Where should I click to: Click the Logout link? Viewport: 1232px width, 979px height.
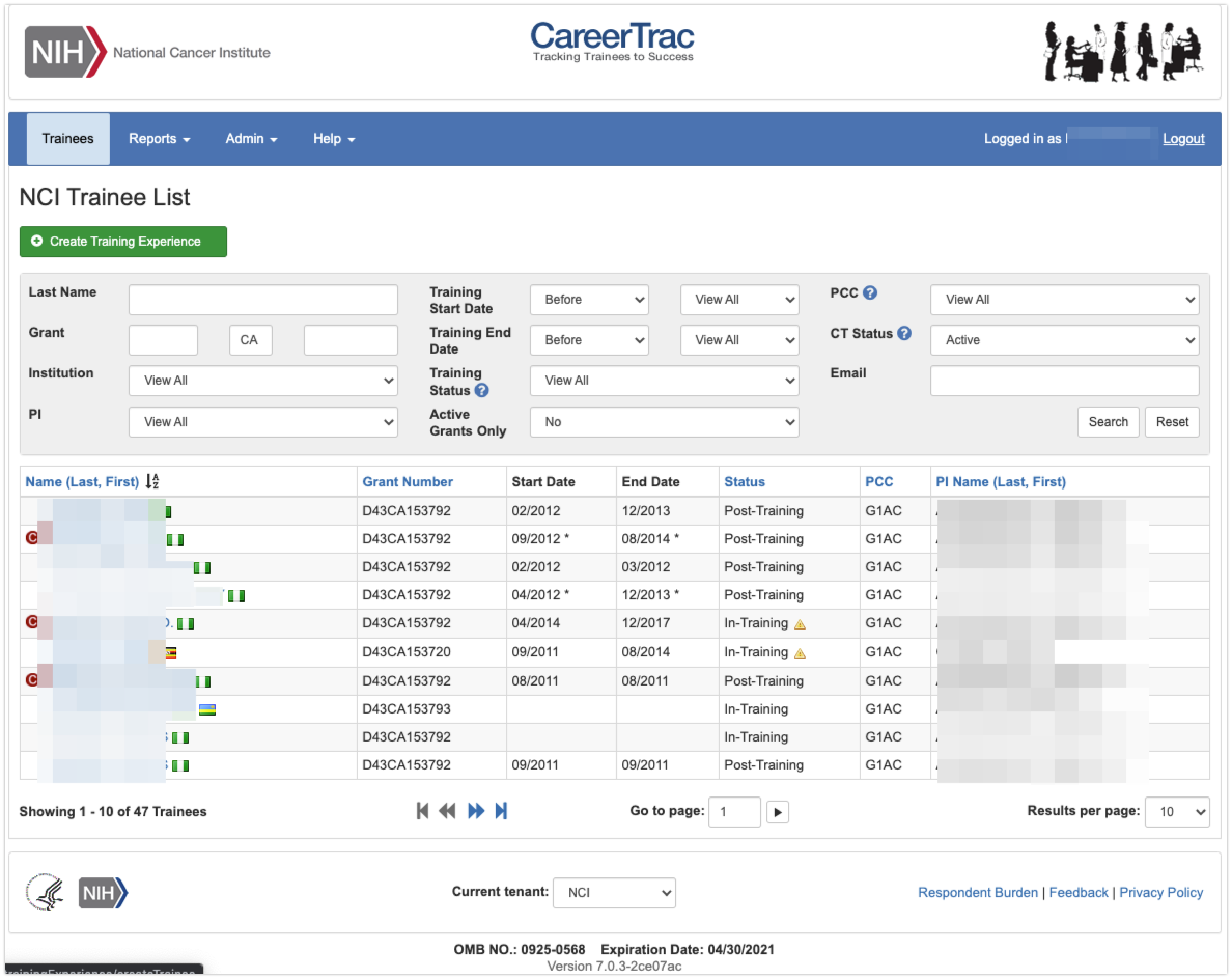tap(1183, 139)
